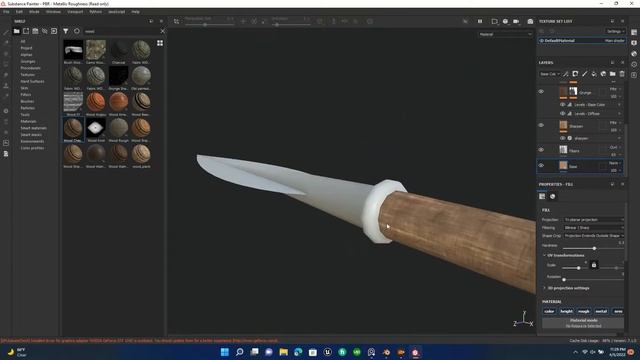Open the Python menu
The image size is (640, 360).
click(96, 12)
